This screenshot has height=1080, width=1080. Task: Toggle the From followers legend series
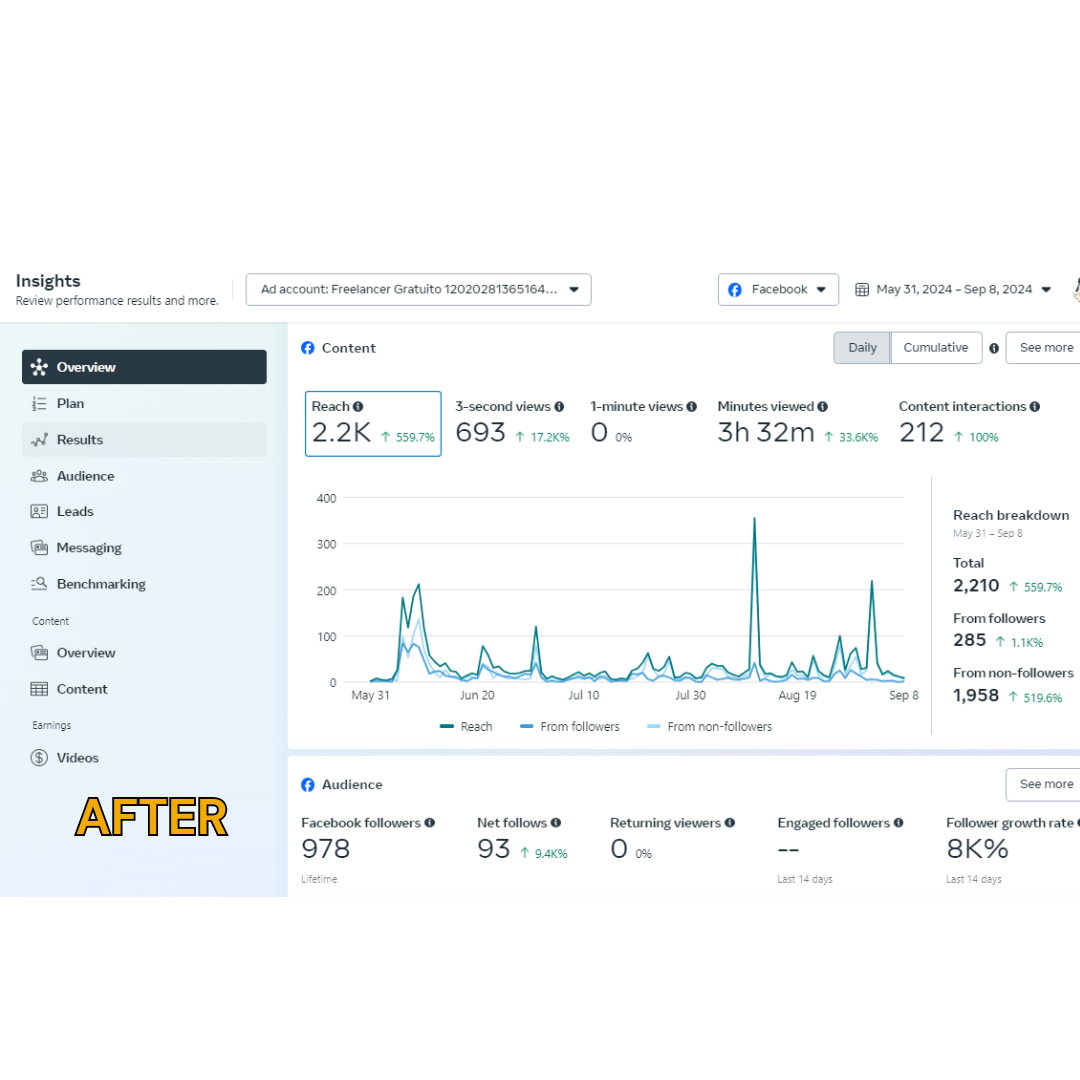(570, 727)
